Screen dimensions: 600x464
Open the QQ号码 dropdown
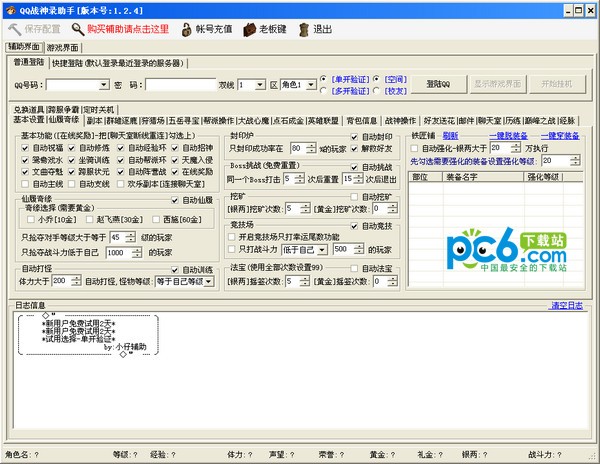coord(104,85)
